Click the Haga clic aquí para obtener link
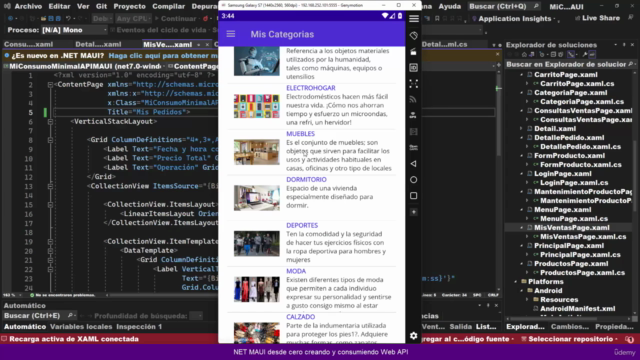Image resolution: width=640 pixels, height=360 pixels. [163, 56]
